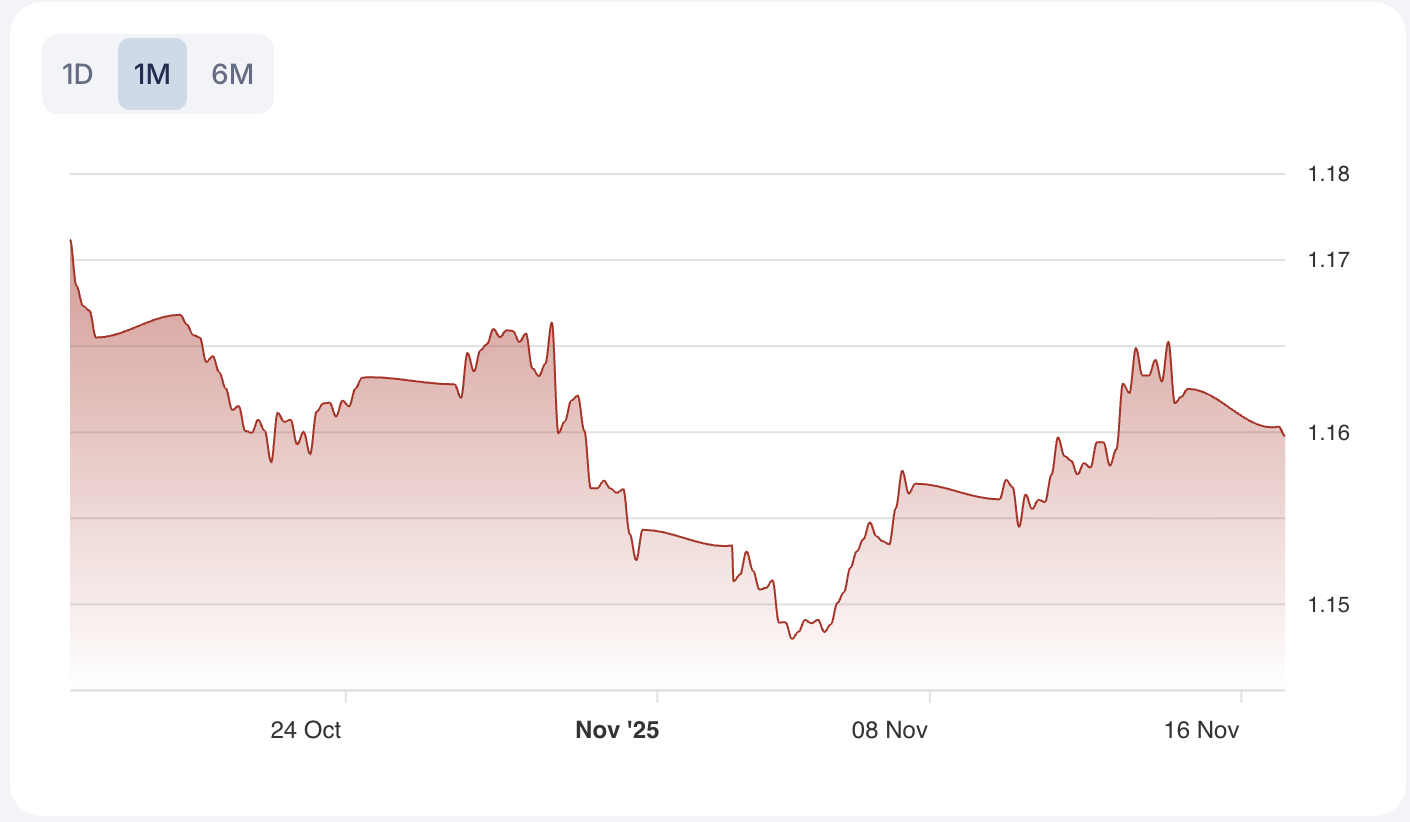Show the 6M chart range
Viewport: 1410px width, 822px height.
(232, 74)
